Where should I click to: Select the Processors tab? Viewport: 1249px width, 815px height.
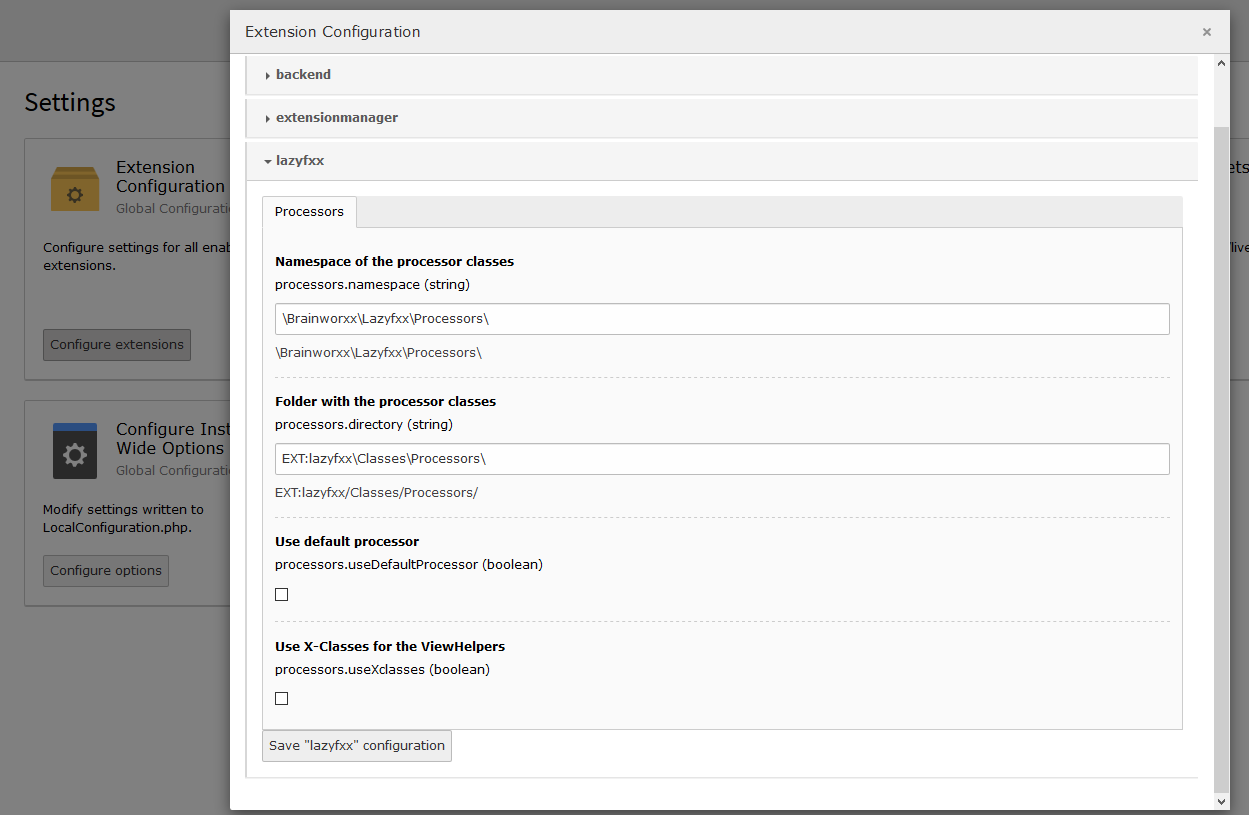click(309, 212)
